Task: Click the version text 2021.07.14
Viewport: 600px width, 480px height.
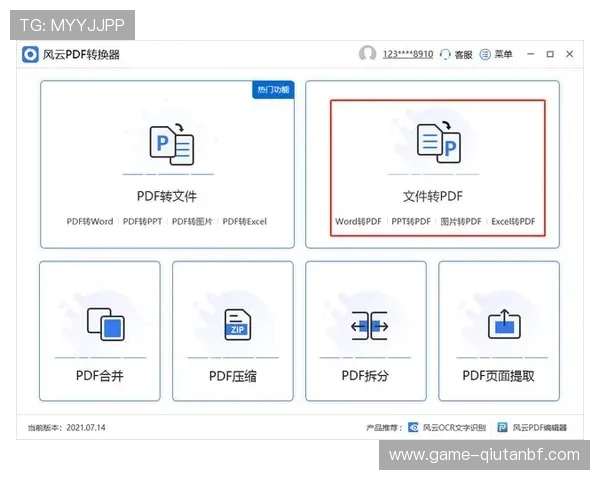Action: click(x=86, y=428)
